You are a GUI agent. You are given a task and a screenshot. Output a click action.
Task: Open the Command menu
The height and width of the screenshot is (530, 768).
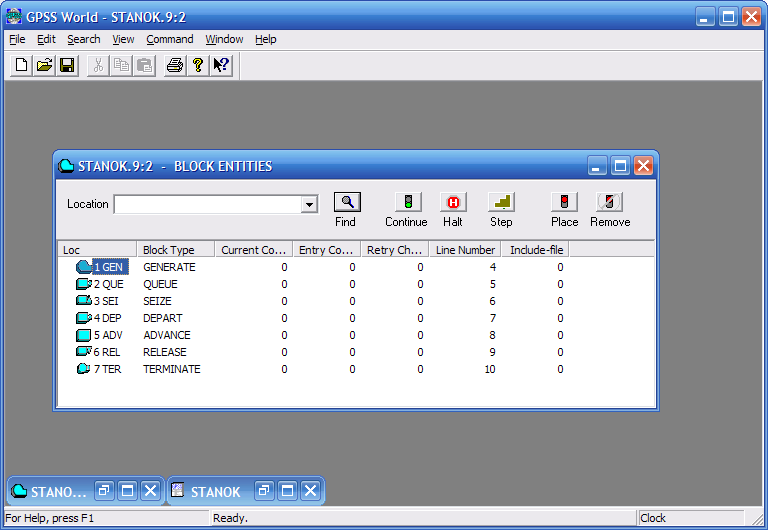click(170, 39)
